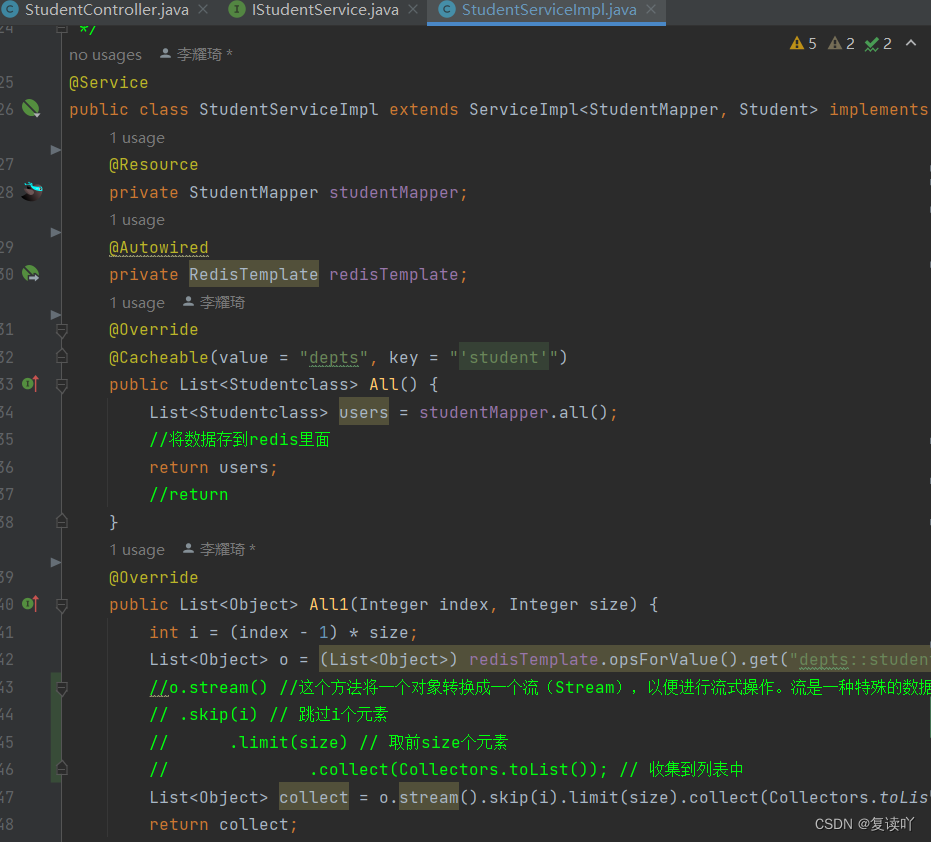This screenshot has height=842, width=931.
Task: Toggle the comment block fold marker at line 43
Action: [61, 688]
